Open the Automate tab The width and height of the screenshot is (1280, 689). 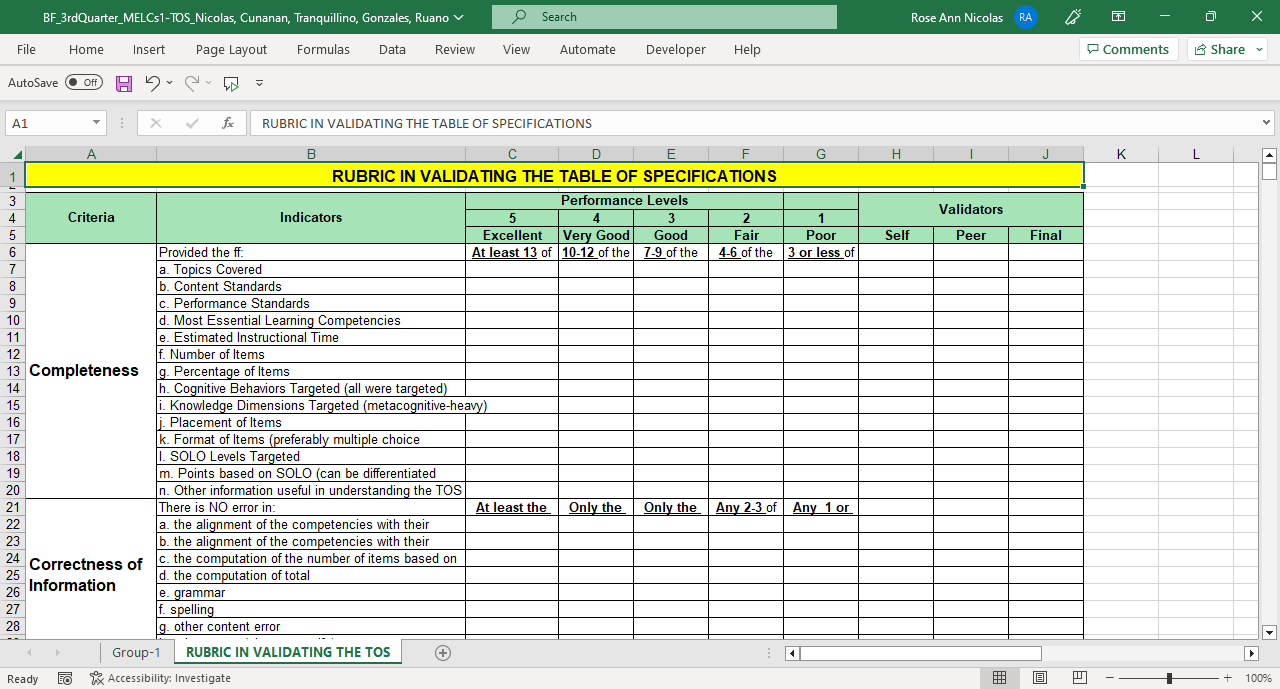tap(588, 49)
